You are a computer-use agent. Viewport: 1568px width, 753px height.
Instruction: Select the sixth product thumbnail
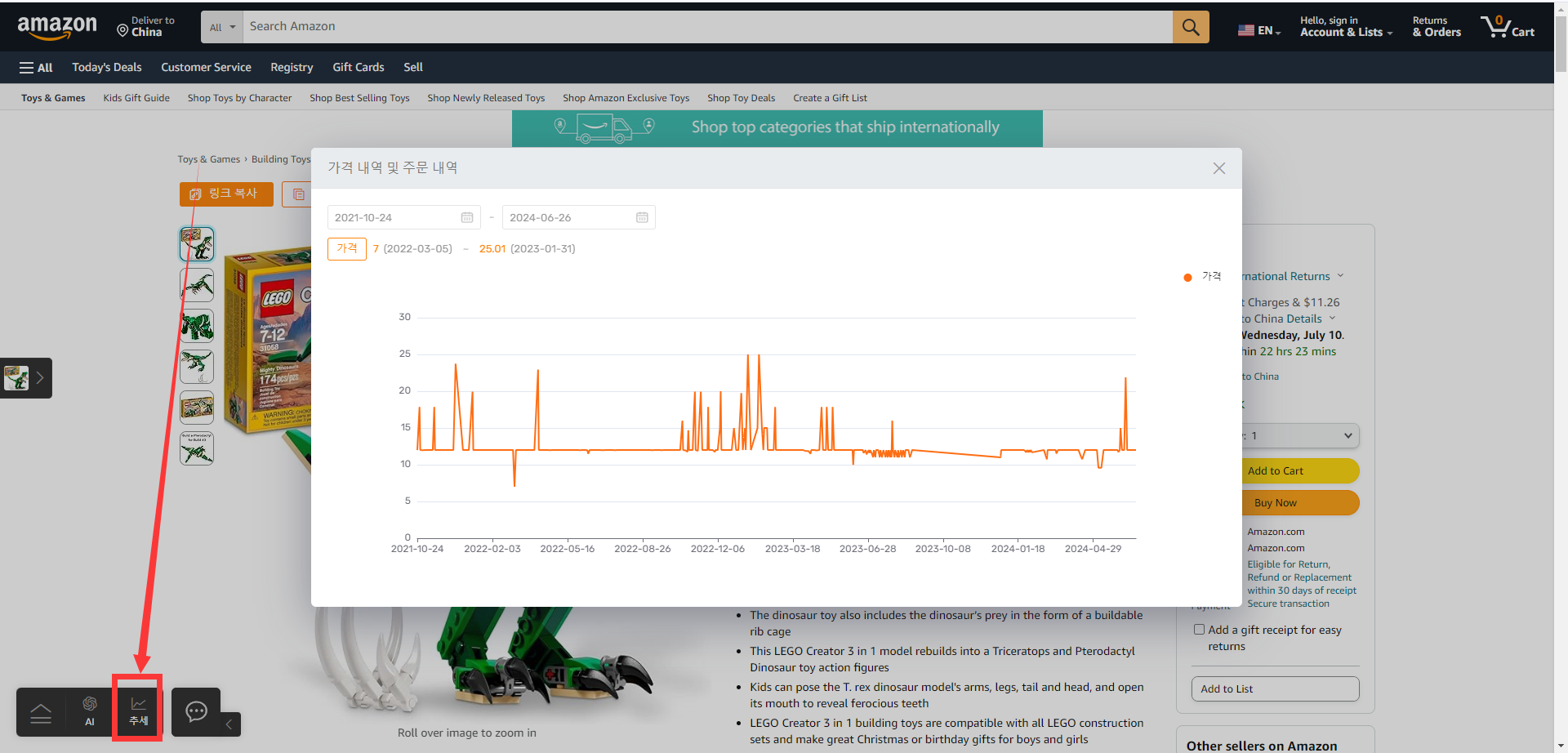tap(197, 448)
